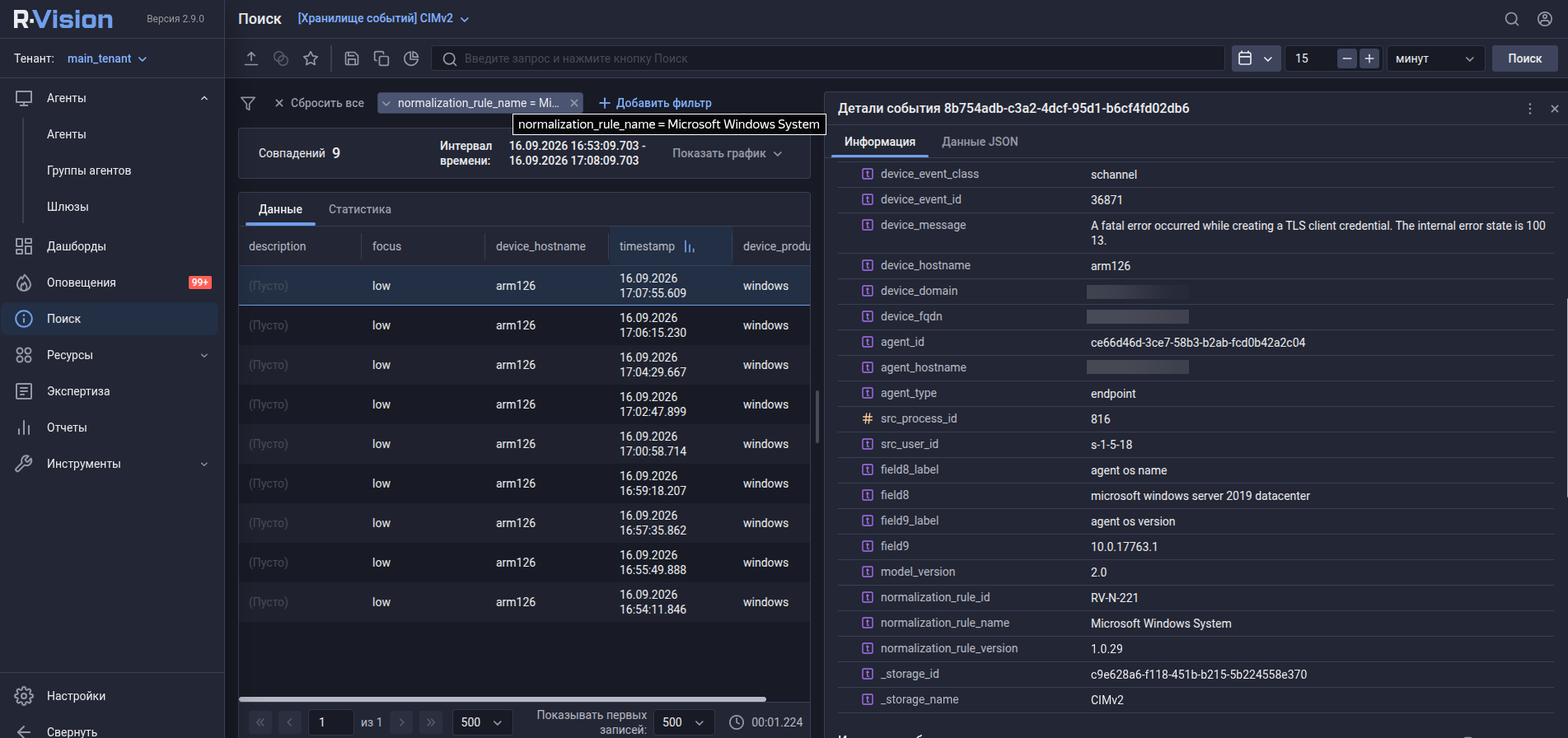1568x738 pixels.
Task: Switch to the Статистика tab
Action: click(x=360, y=209)
